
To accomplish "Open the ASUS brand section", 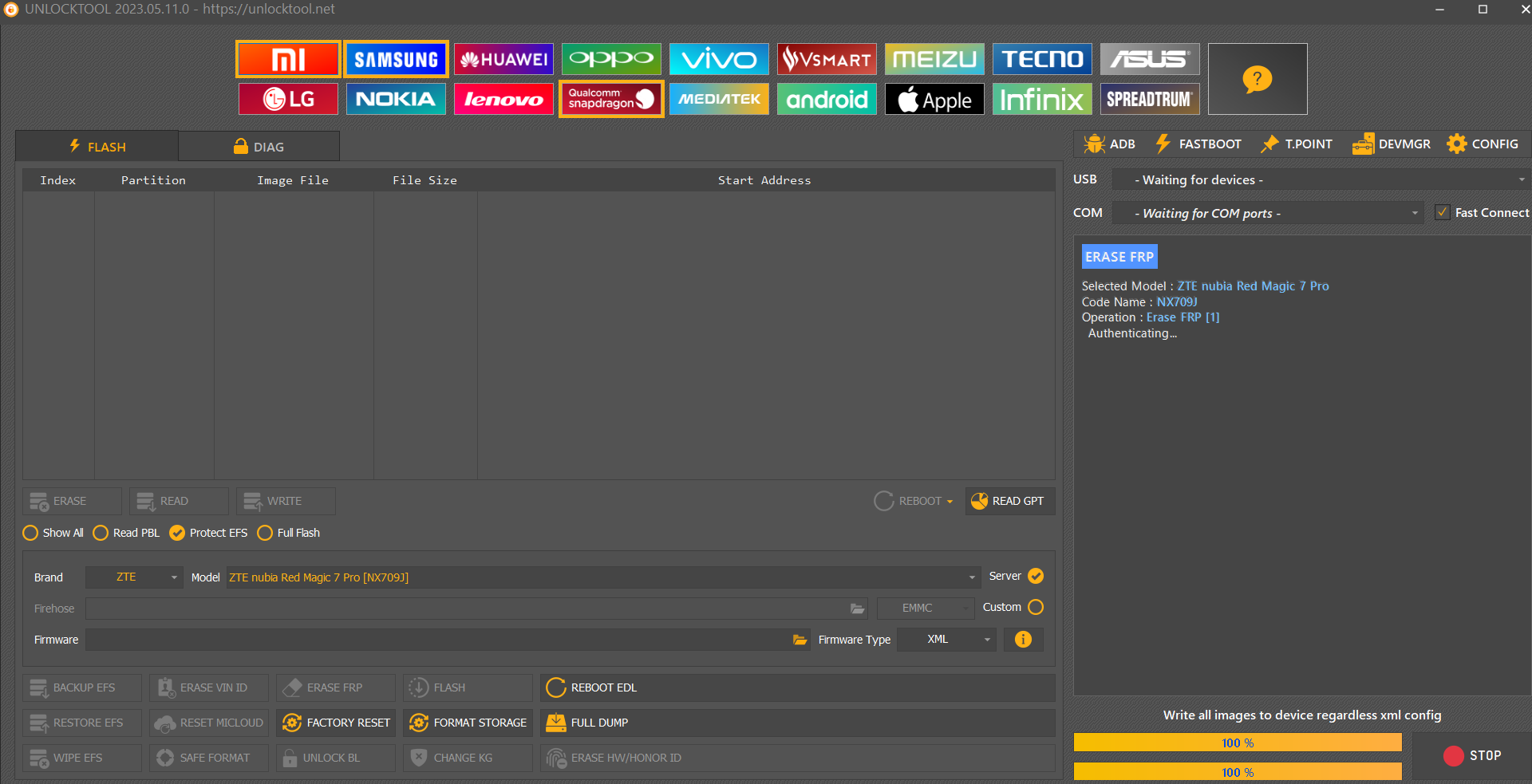I will point(1150,59).
